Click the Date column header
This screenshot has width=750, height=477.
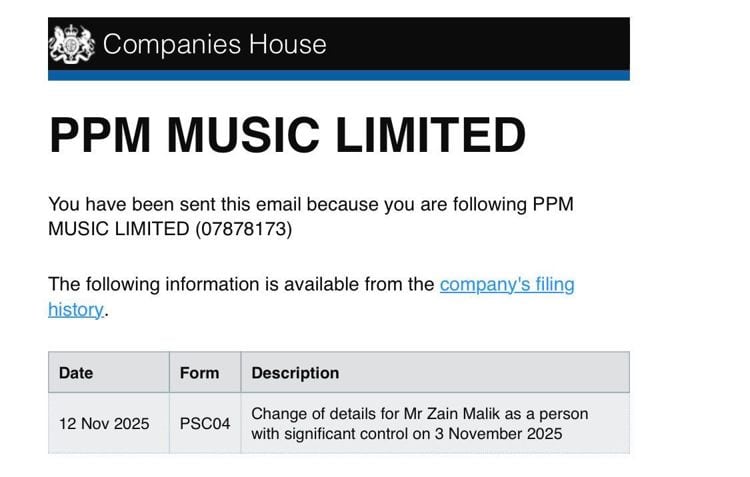76,373
